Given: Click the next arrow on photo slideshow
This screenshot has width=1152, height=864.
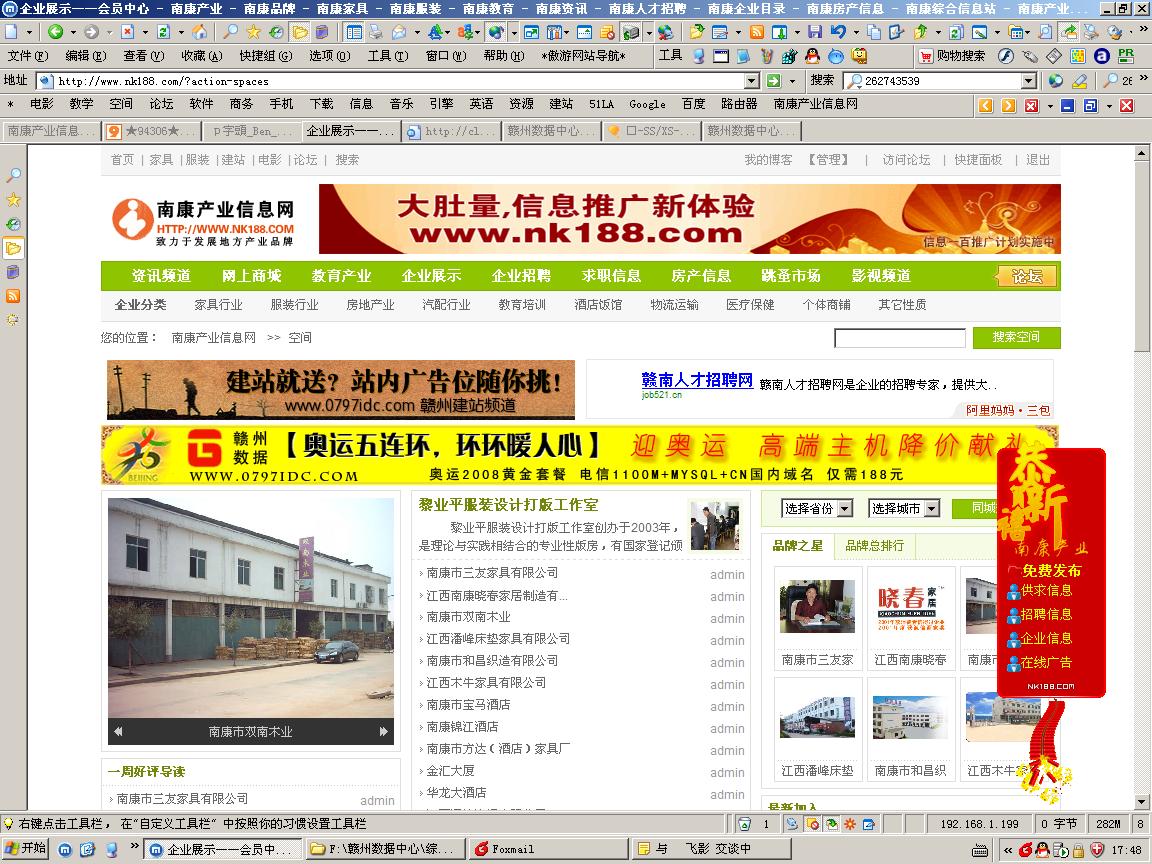Looking at the screenshot, I should pos(383,732).
